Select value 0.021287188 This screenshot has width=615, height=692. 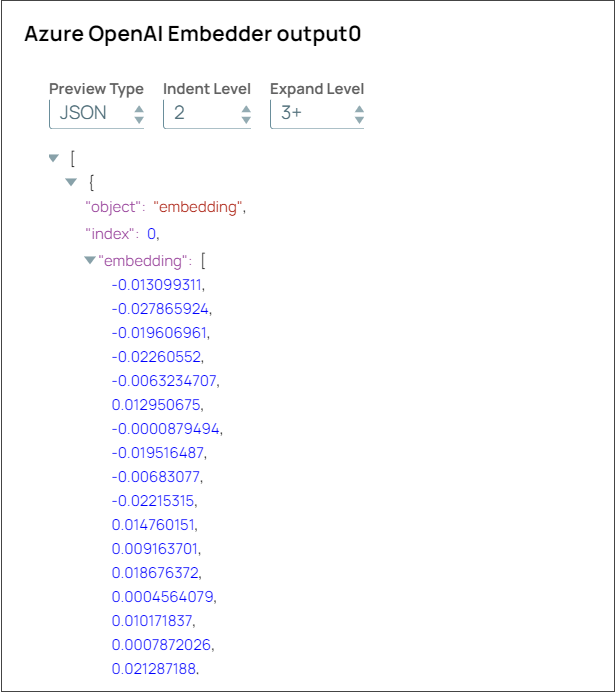pyautogui.click(x=154, y=669)
